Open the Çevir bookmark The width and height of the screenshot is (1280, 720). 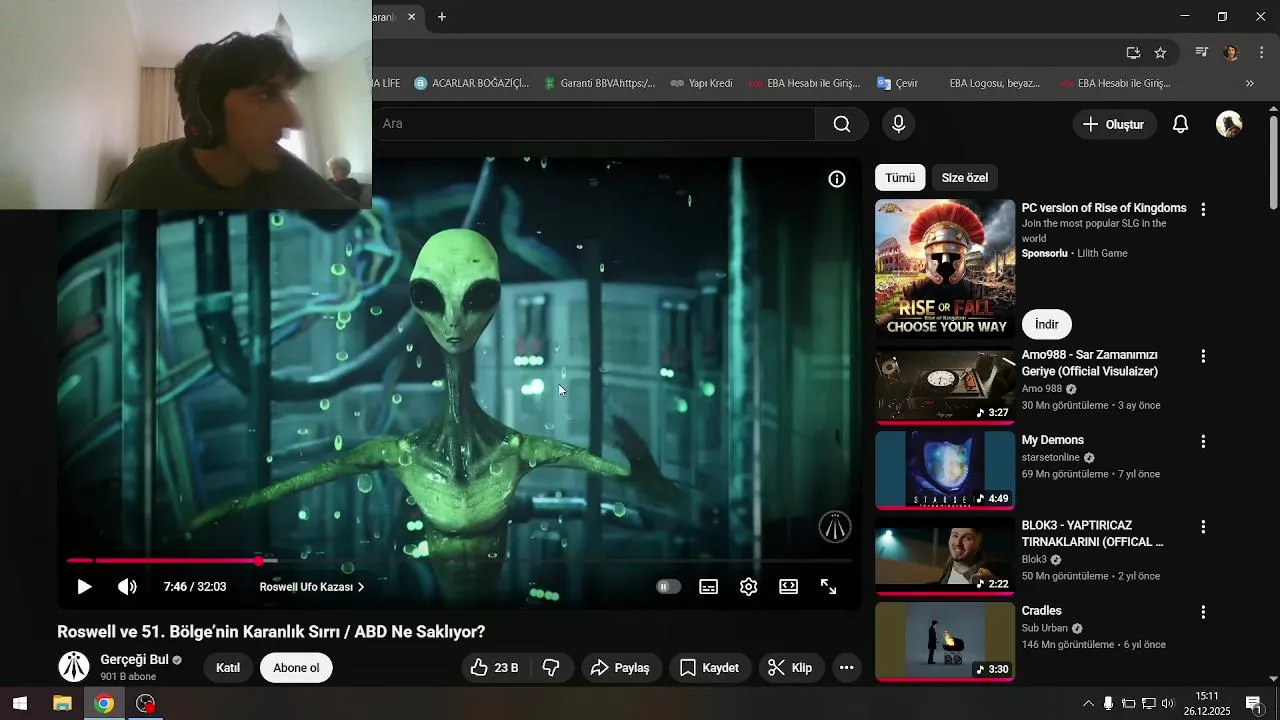click(x=897, y=83)
